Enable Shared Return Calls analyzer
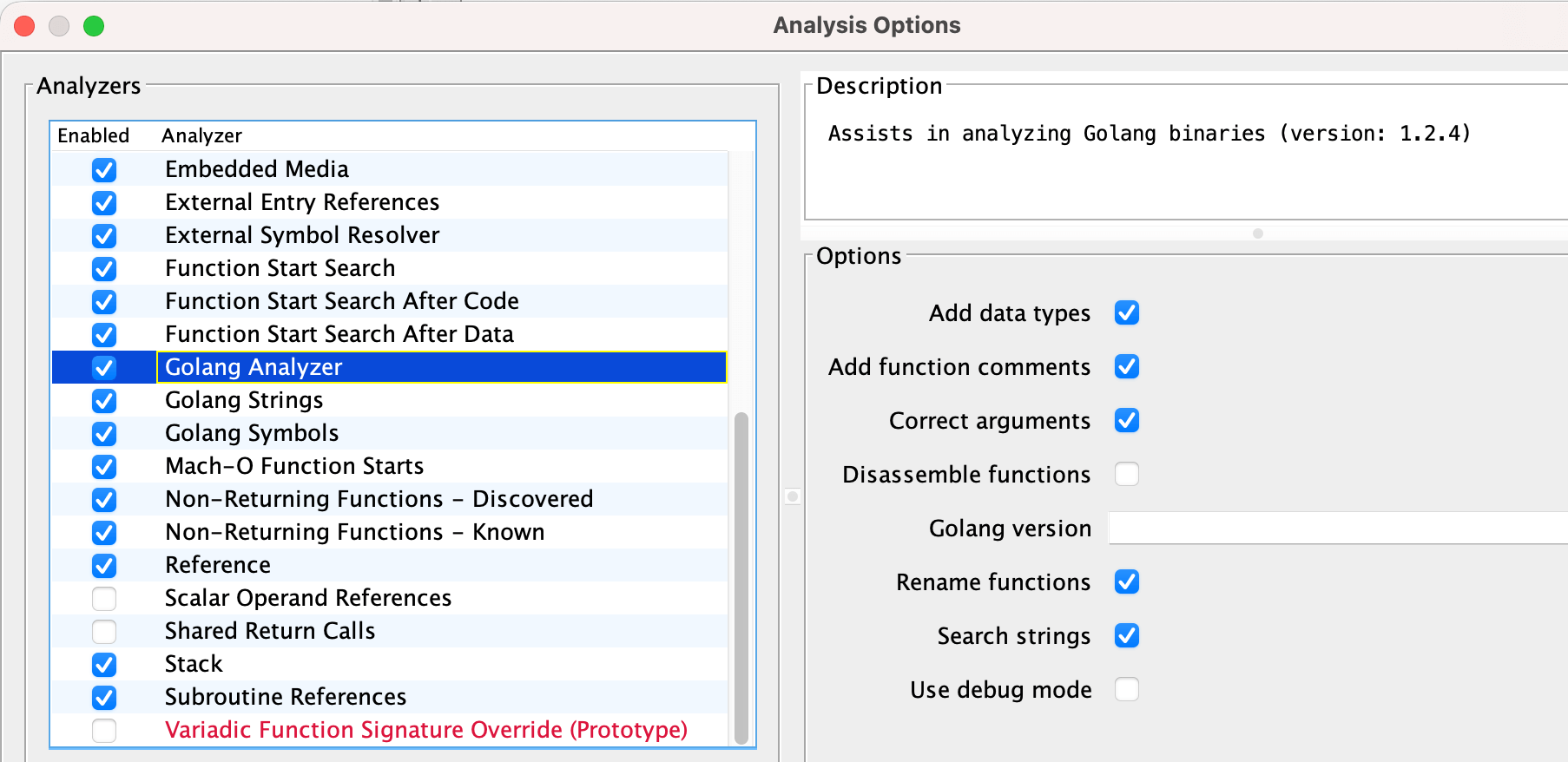Viewport: 1568px width, 762px height. point(104,631)
